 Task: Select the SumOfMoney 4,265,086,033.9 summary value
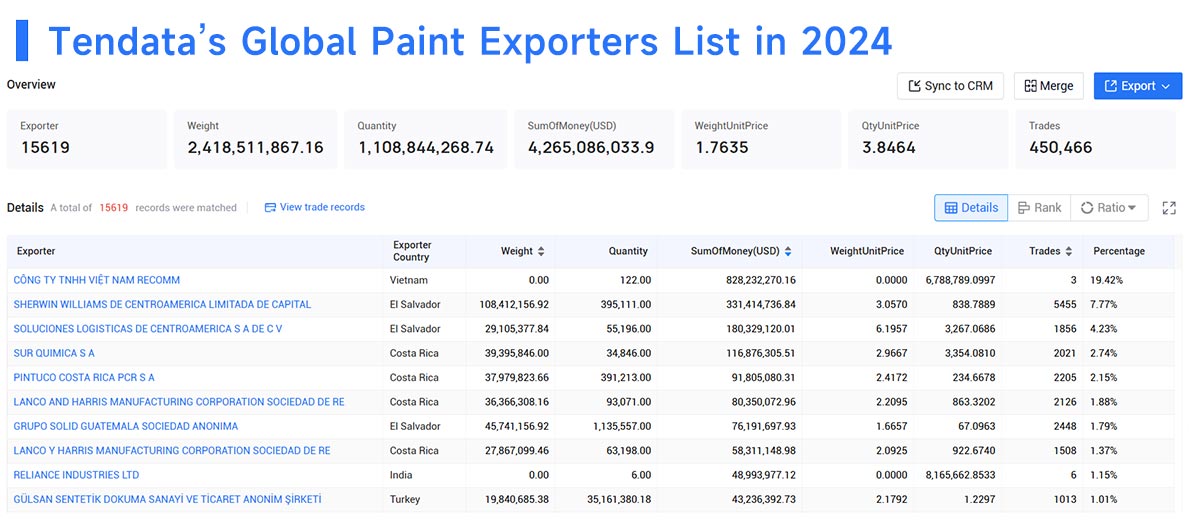[591, 147]
